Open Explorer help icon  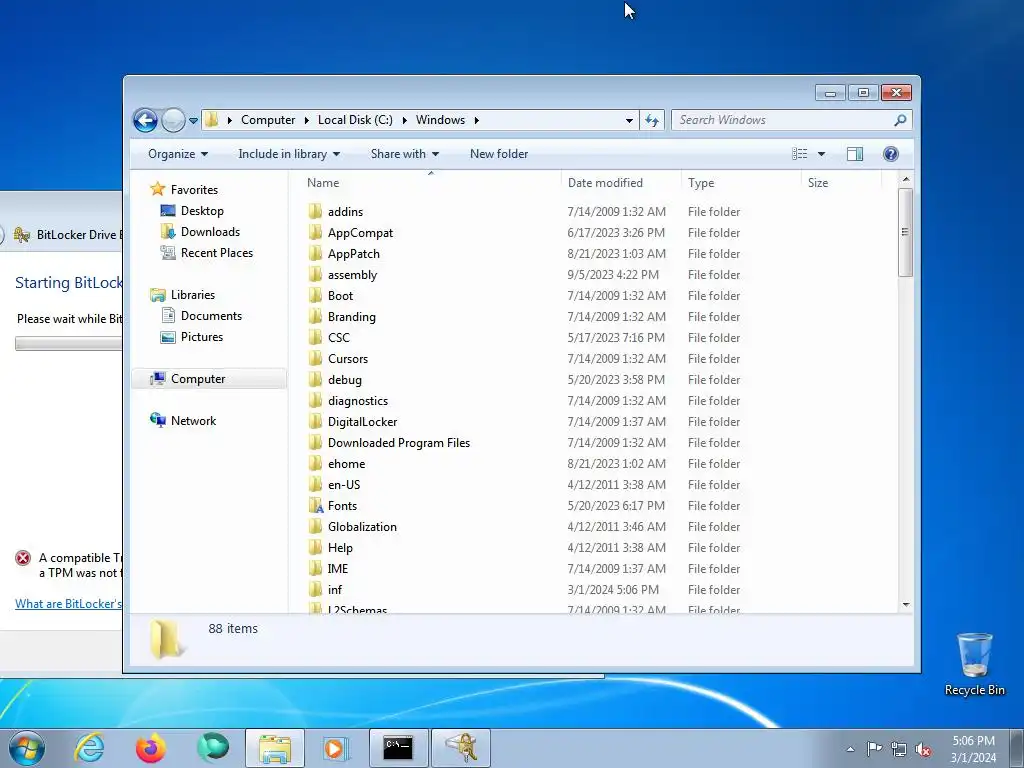[x=890, y=154]
